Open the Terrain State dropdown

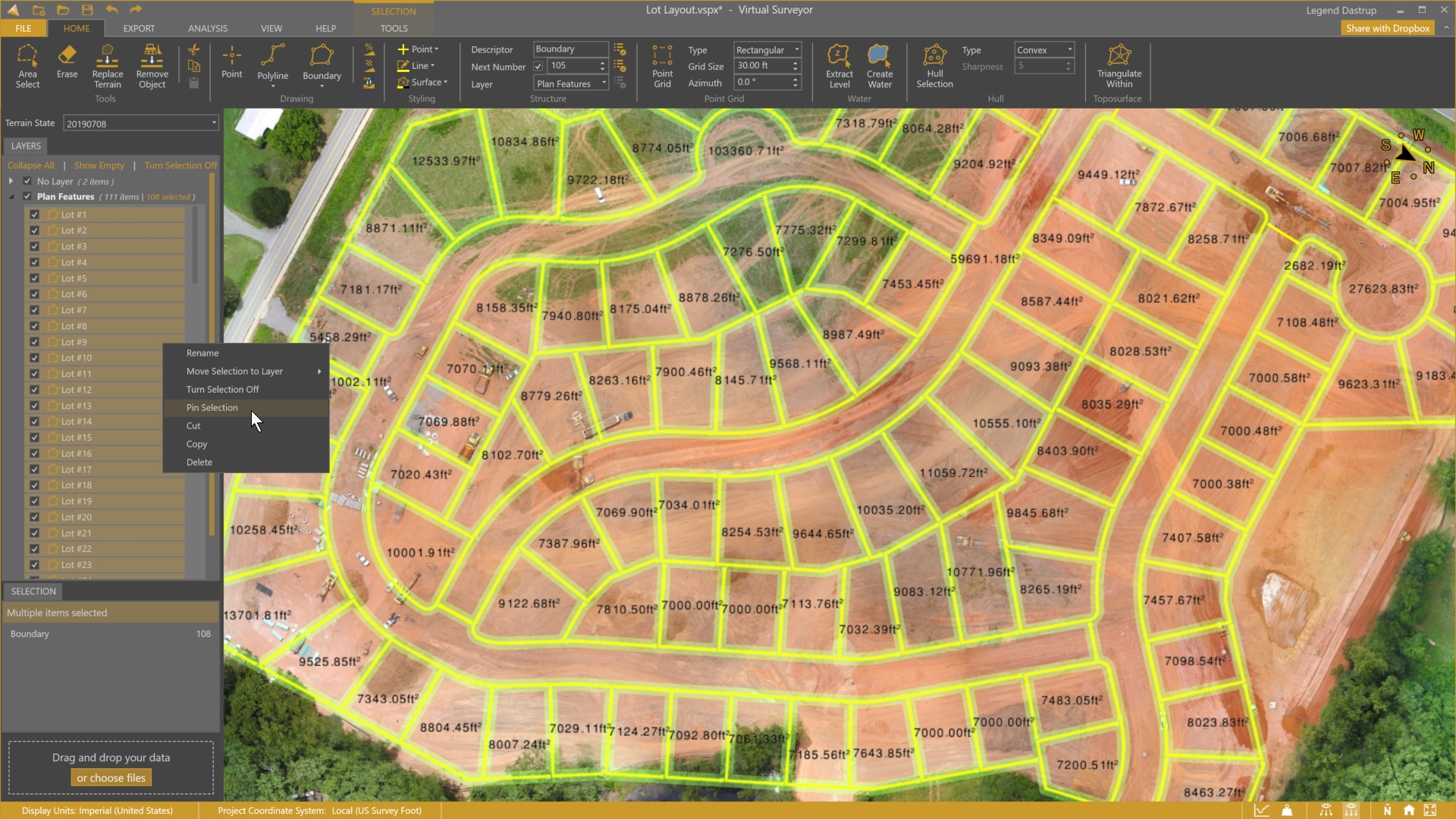pyautogui.click(x=140, y=124)
